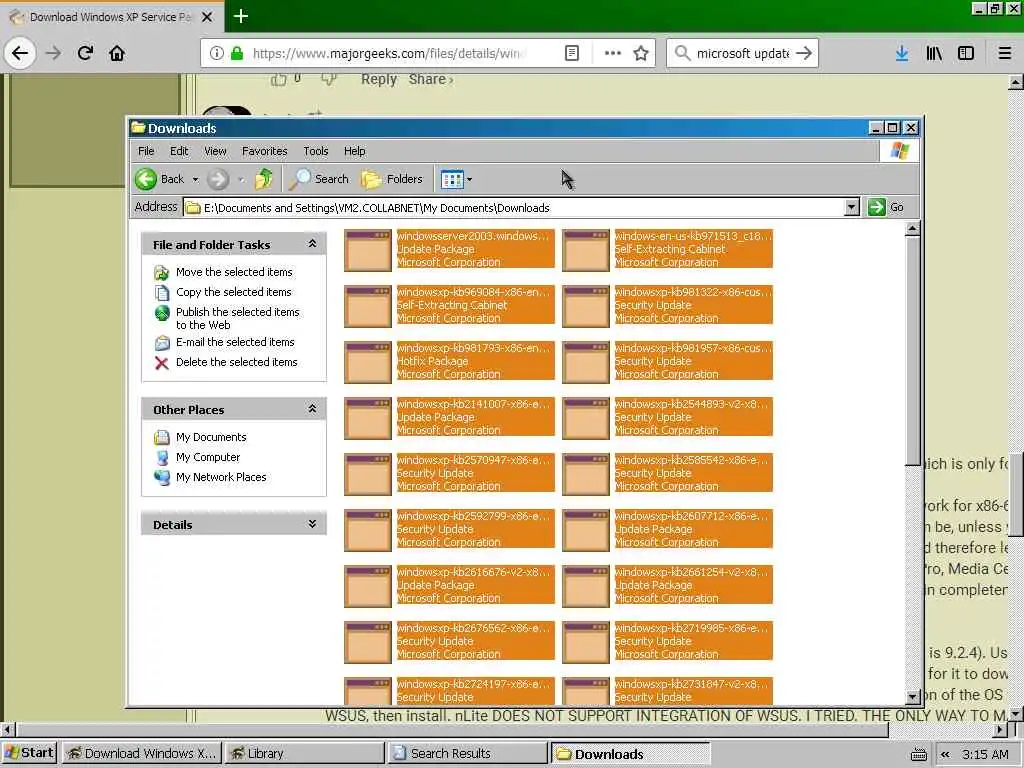Open the Back history dropdown arrow

click(x=195, y=180)
